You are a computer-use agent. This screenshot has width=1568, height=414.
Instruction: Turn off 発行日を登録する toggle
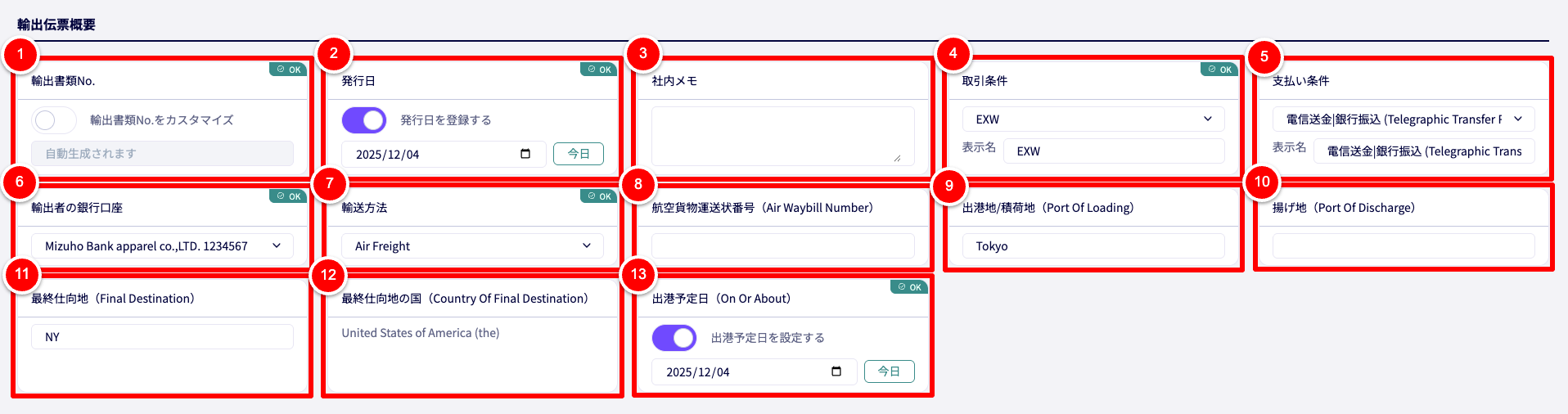(x=363, y=120)
